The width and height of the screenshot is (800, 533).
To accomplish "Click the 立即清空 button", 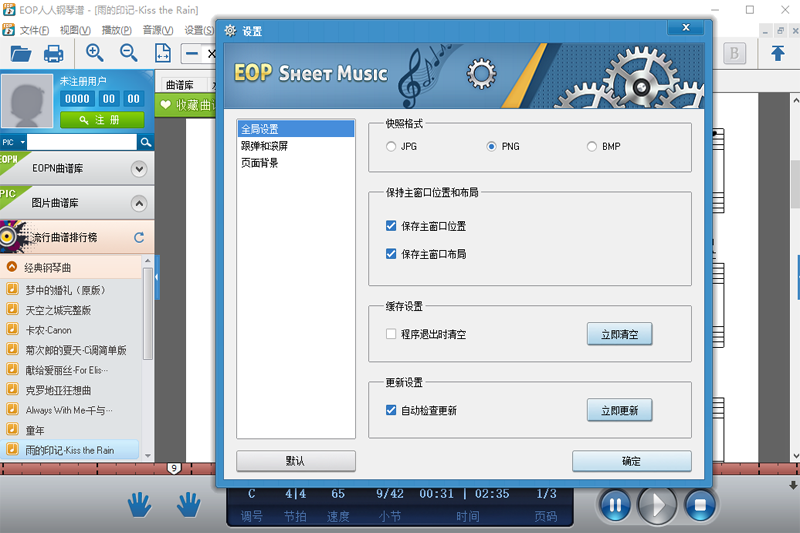I will 619,334.
